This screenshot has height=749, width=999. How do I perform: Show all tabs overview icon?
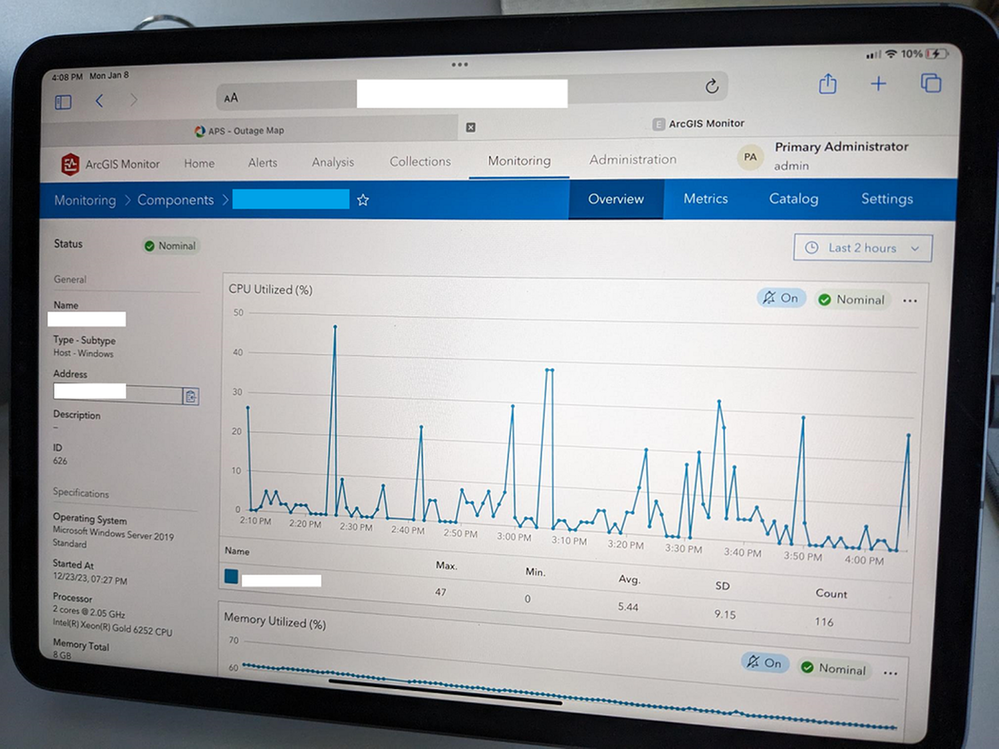tap(931, 83)
